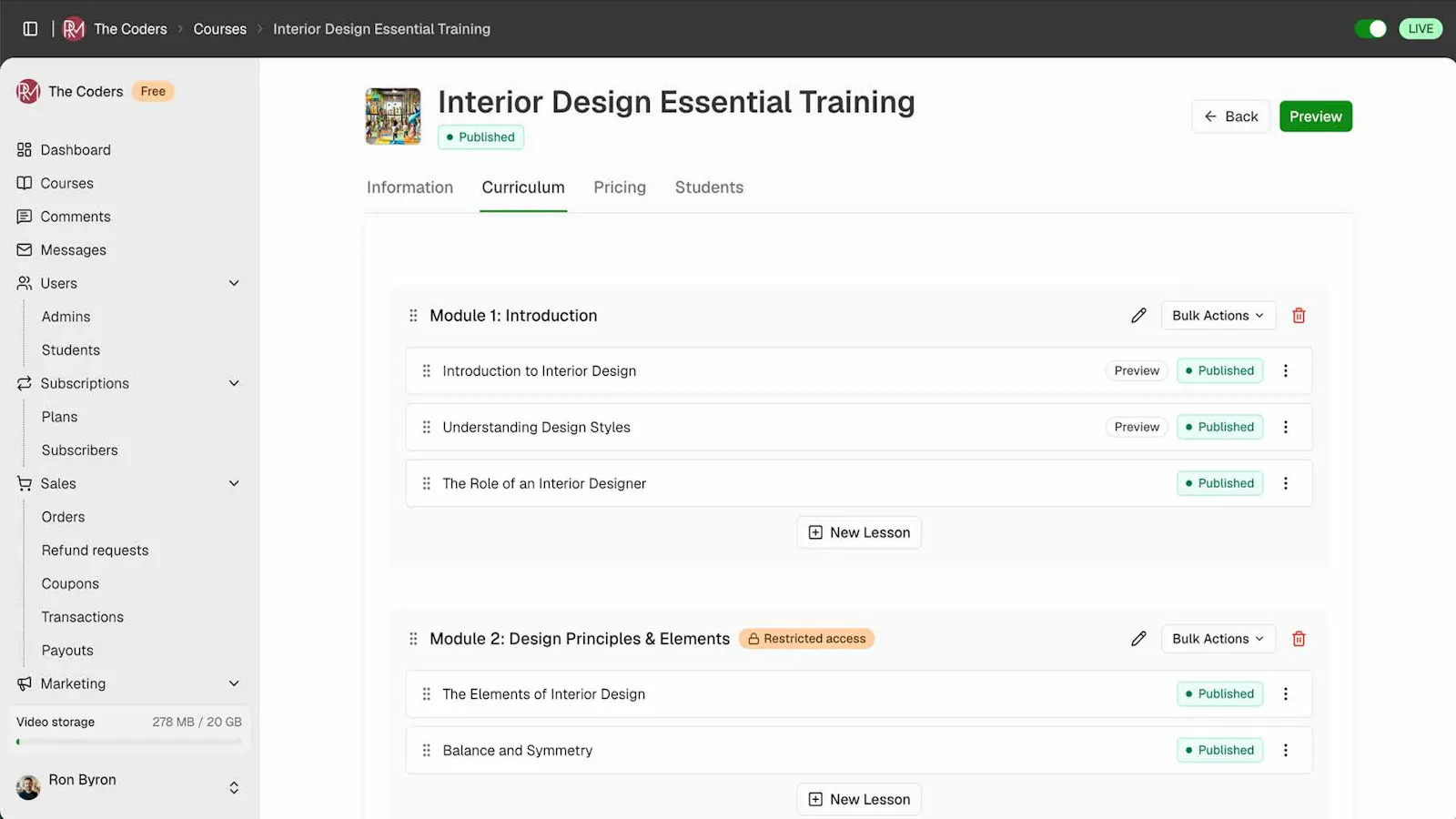Image resolution: width=1456 pixels, height=819 pixels.
Task: Open options menu for Understanding Design Styles
Action: [x=1286, y=427]
